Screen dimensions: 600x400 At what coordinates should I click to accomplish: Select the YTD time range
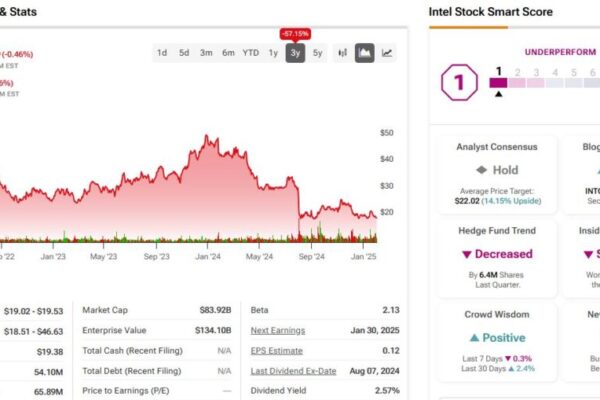coord(251,53)
